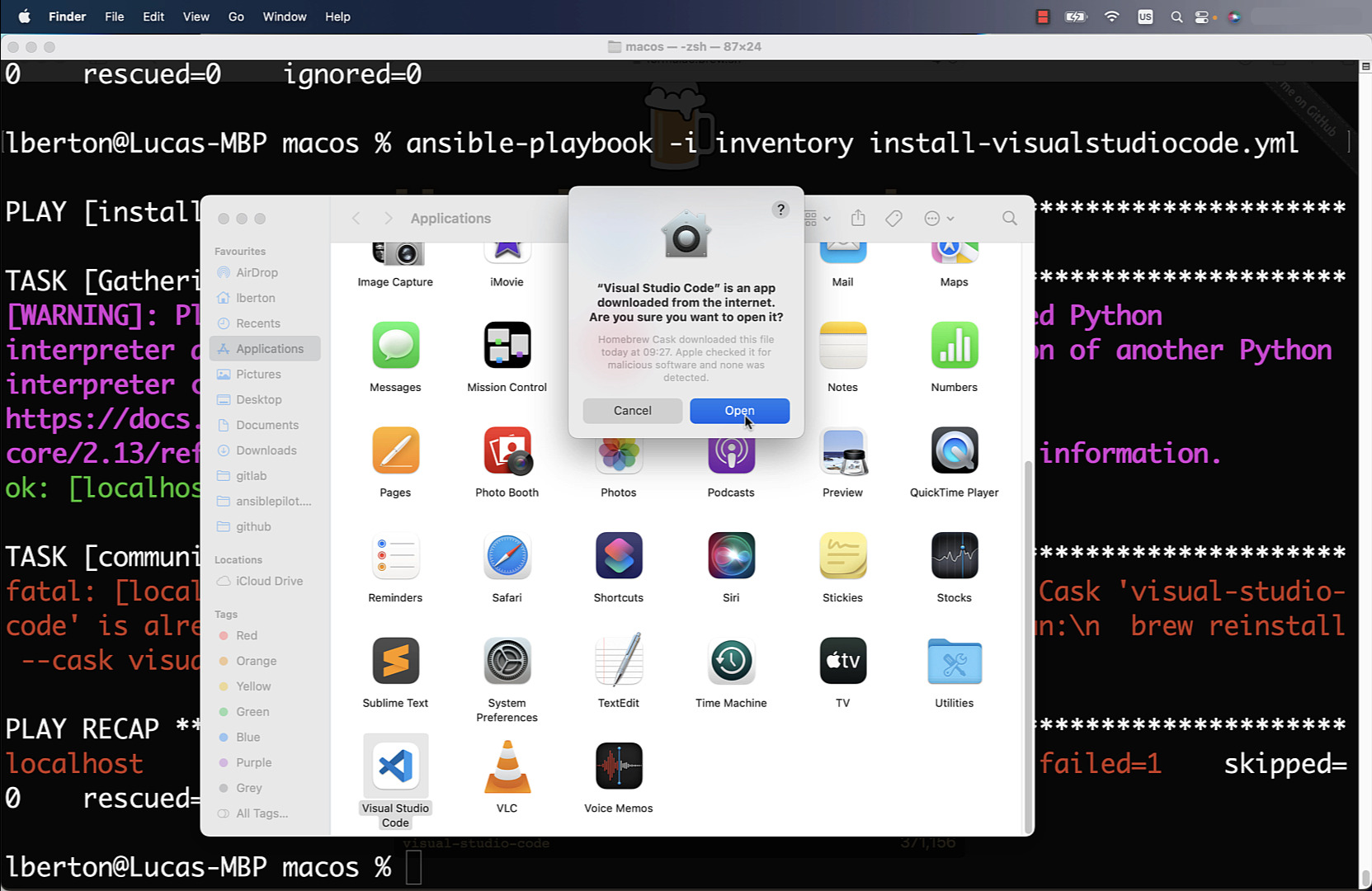The height and width of the screenshot is (891, 1372).
Task: Open the Finder Window menu
Action: pyautogui.click(x=285, y=16)
